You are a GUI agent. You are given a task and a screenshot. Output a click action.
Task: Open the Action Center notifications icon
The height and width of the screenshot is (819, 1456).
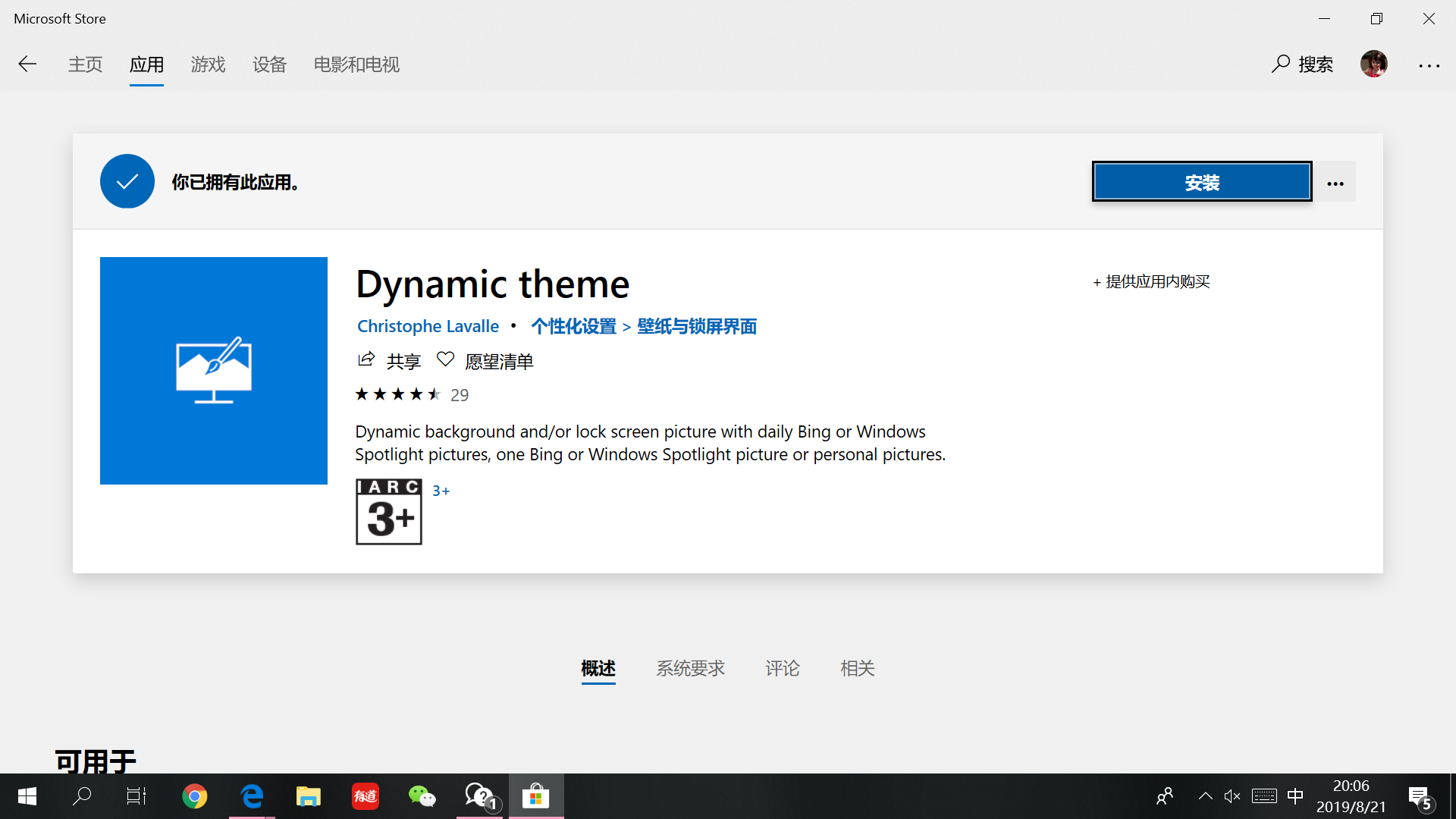[1421, 798]
